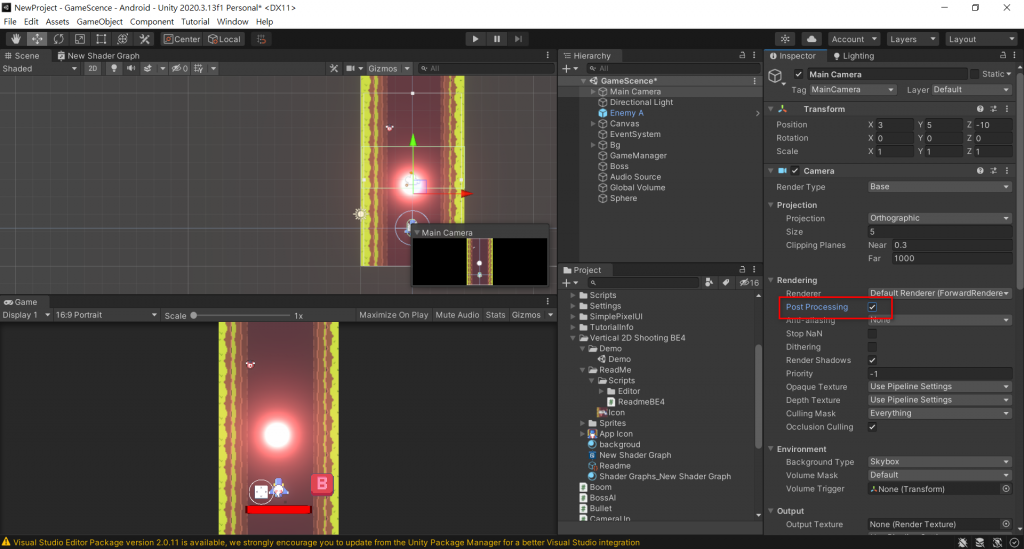
Task: Open Camera component context menu
Action: (x=1006, y=171)
